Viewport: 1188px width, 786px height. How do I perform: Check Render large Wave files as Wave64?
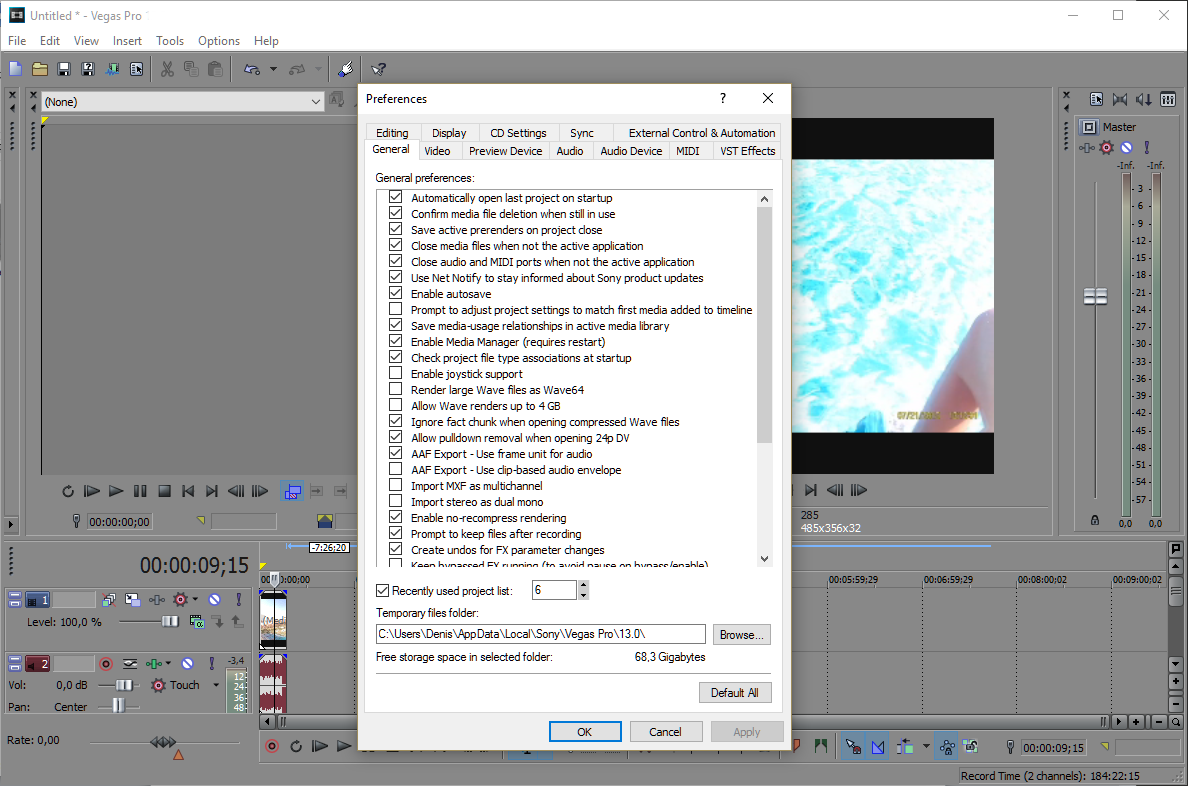pos(395,390)
